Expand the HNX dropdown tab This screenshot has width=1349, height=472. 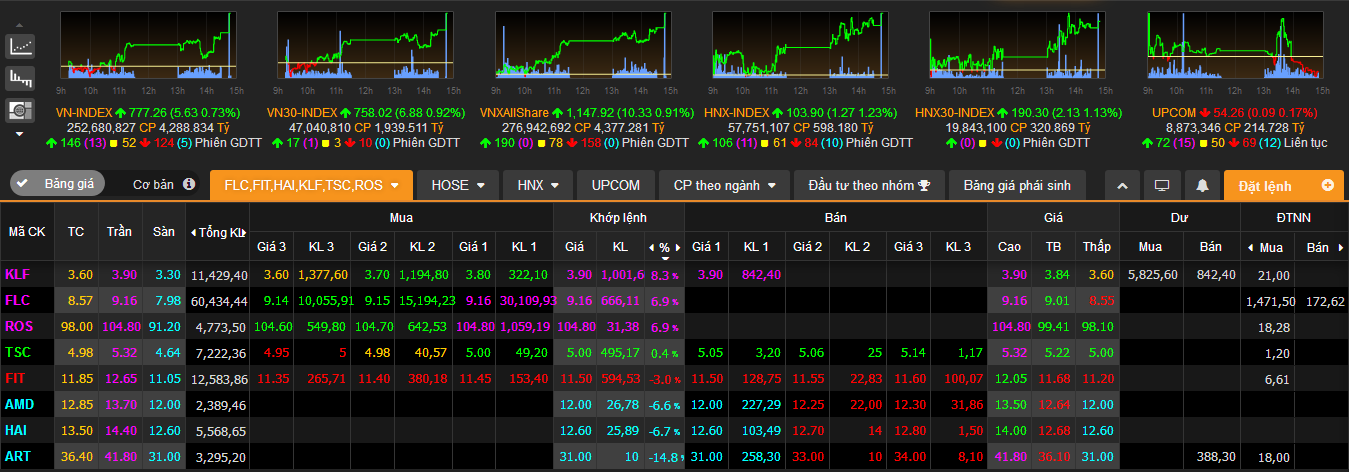[x=538, y=185]
